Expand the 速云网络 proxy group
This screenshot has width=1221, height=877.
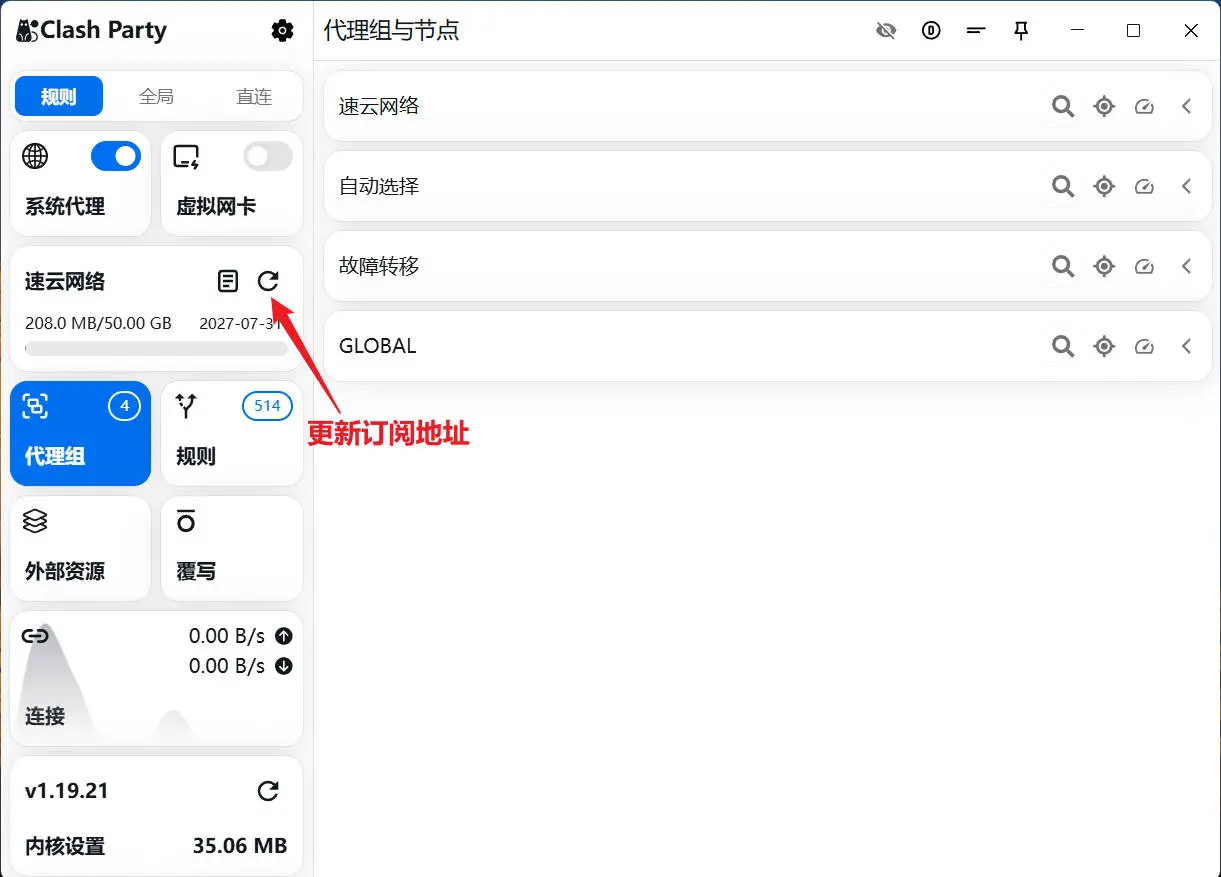[x=1186, y=106]
